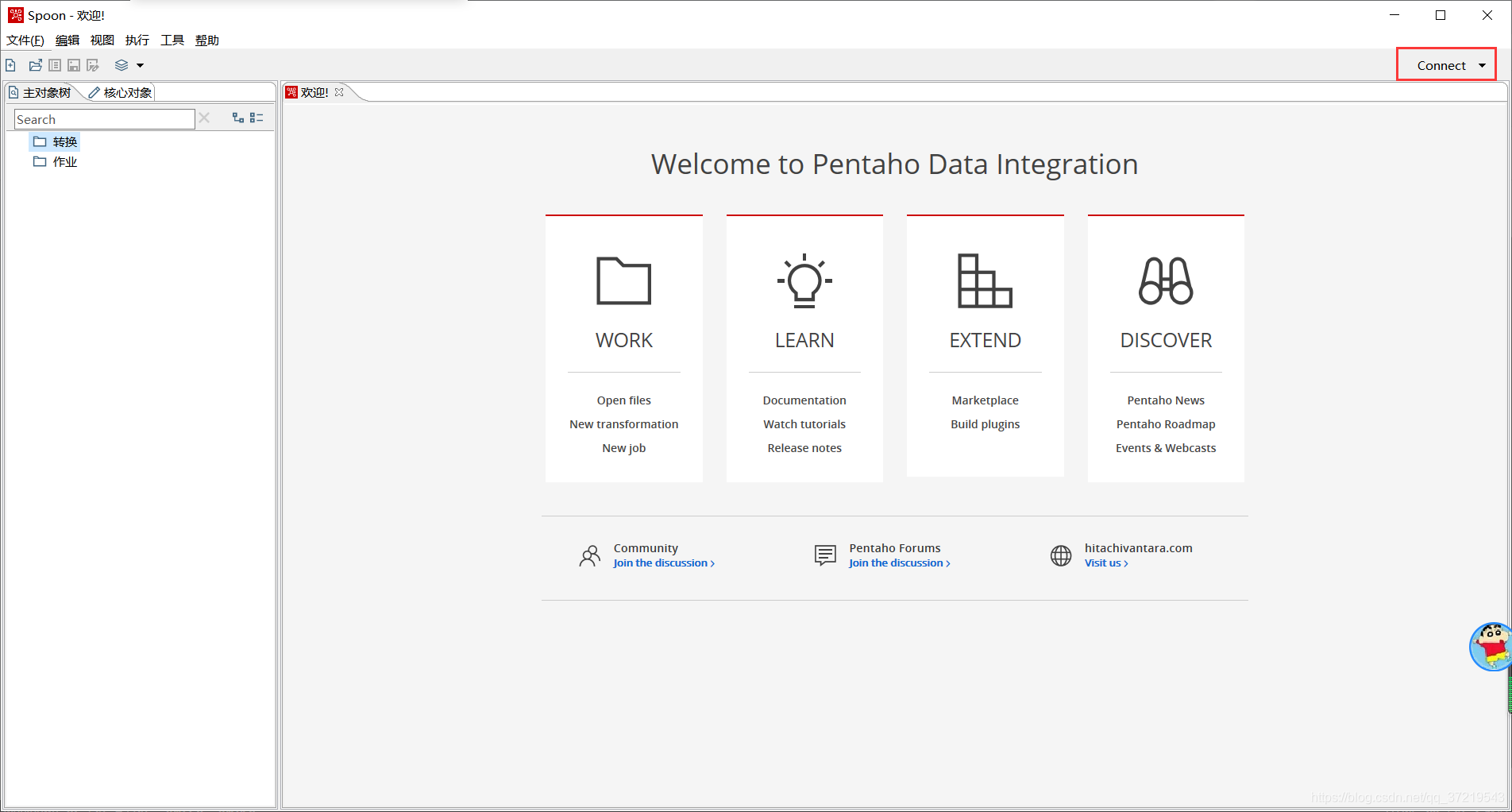Click the Visit us link

[x=1106, y=563]
